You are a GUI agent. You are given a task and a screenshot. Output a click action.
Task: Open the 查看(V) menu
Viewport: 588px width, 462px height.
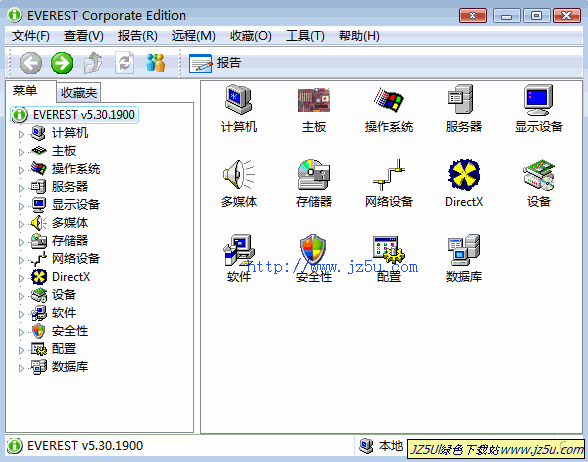pos(84,36)
